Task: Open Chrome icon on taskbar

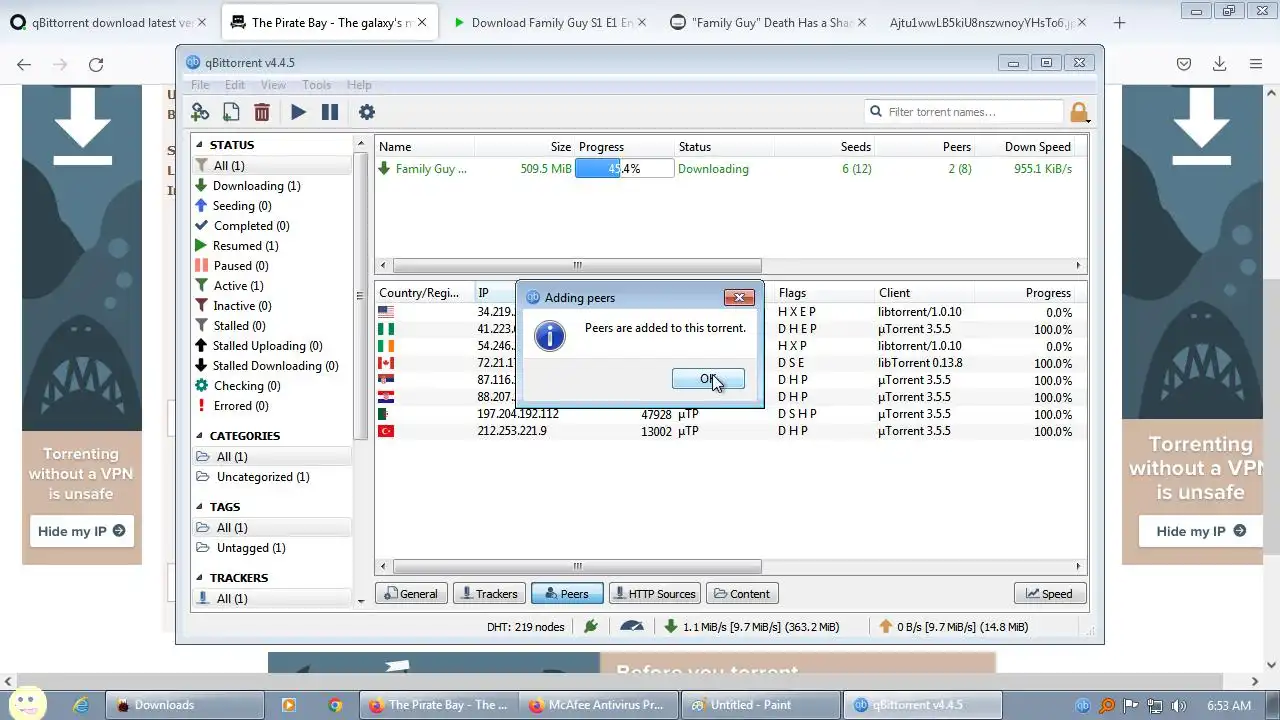Action: click(335, 705)
